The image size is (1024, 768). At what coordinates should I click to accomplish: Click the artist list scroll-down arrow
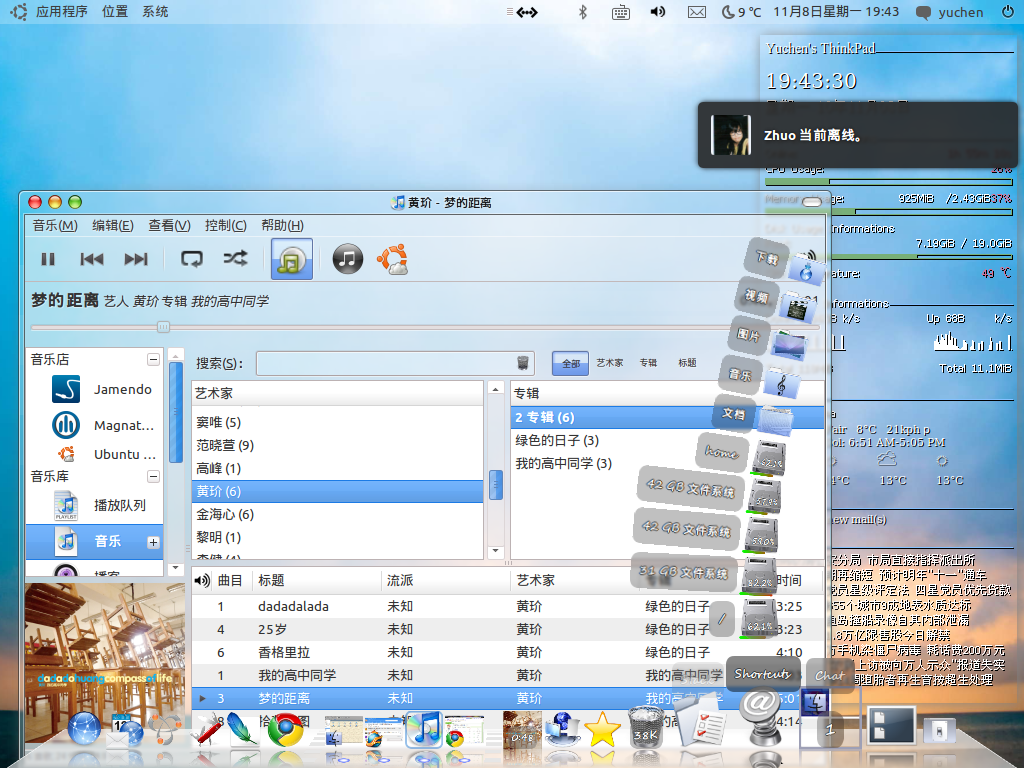point(496,551)
